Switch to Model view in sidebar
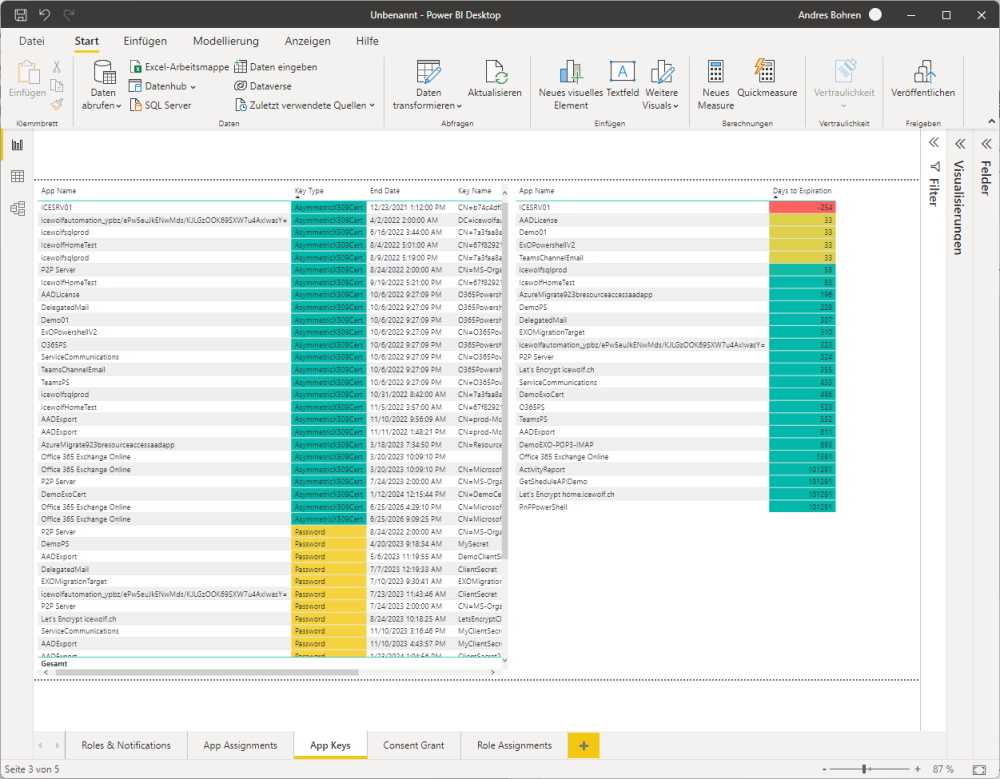The width and height of the screenshot is (1000, 779). click(x=17, y=208)
